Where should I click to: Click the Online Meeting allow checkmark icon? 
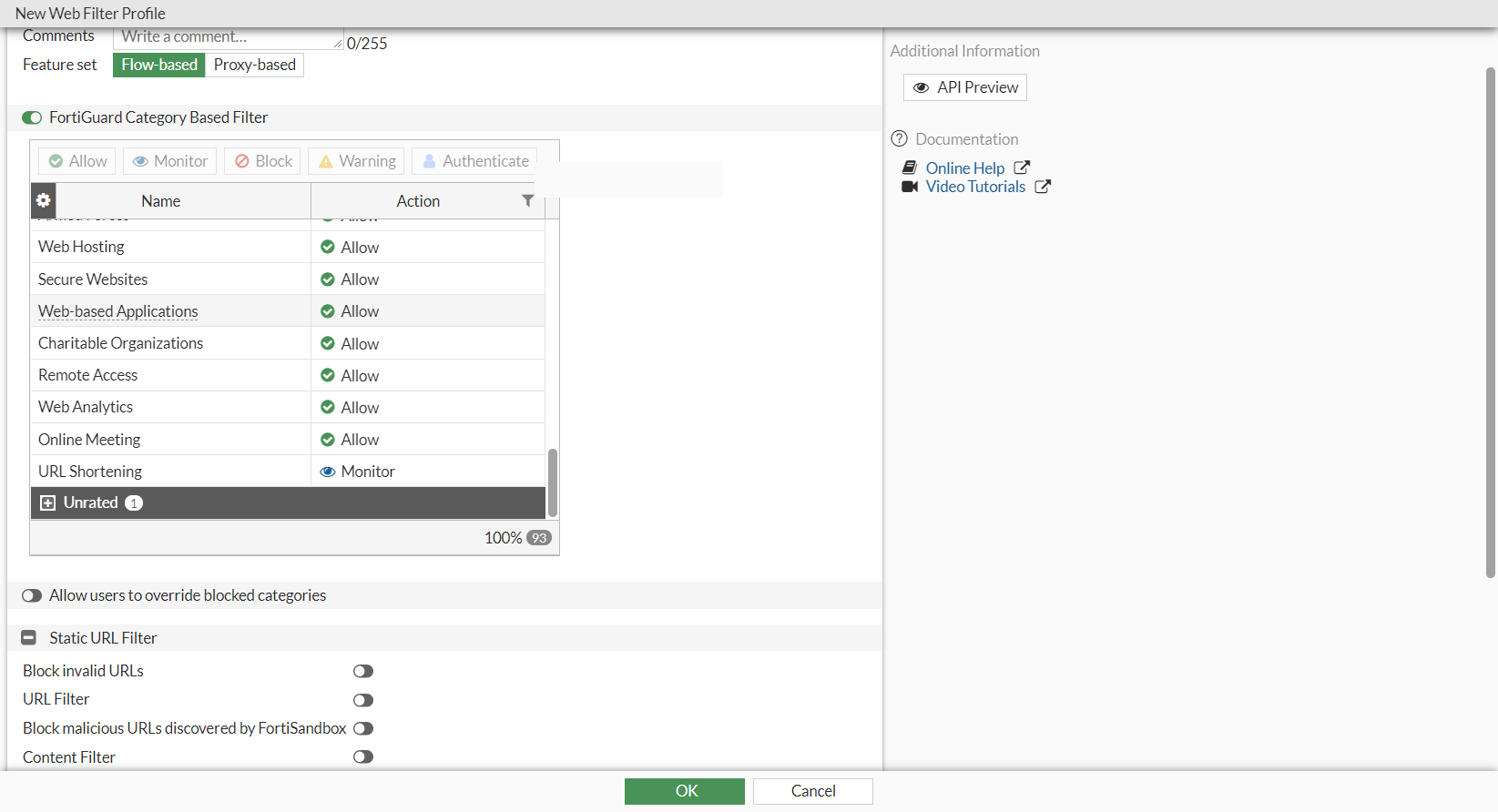point(328,440)
